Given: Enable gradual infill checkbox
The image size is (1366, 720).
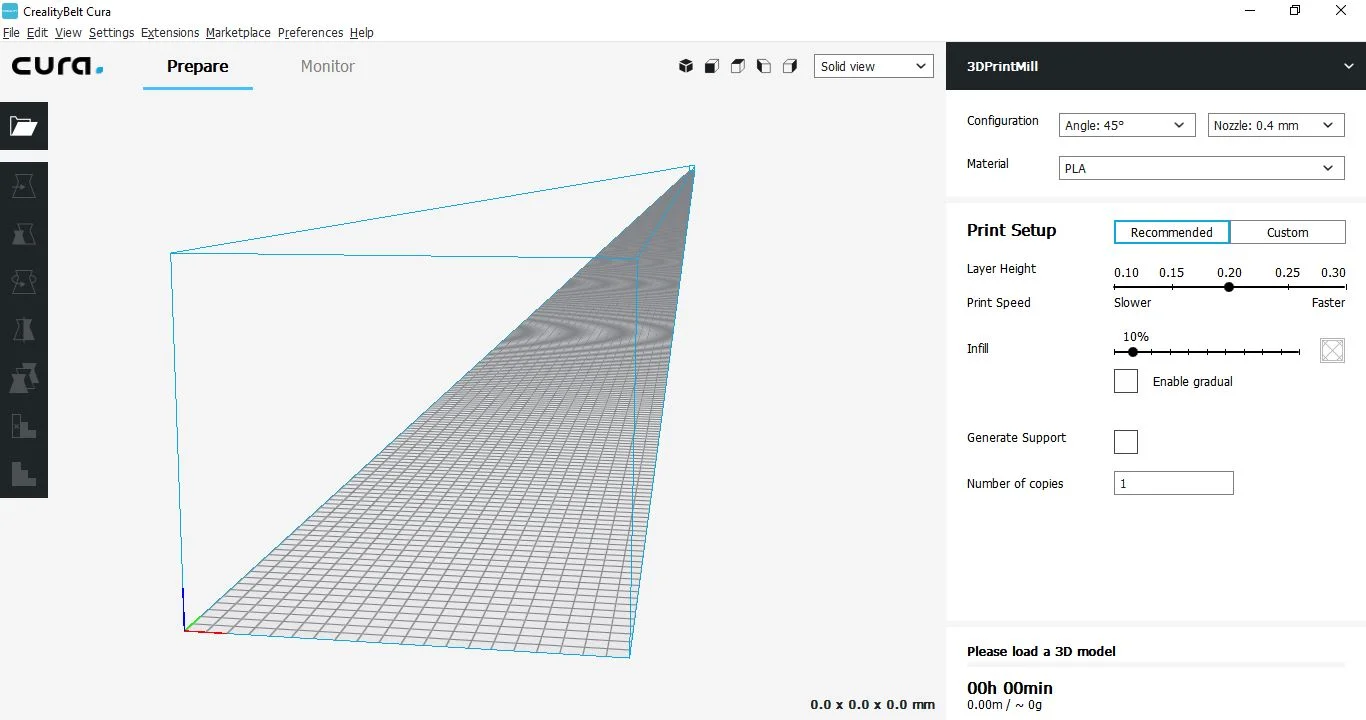Looking at the screenshot, I should [1126, 381].
